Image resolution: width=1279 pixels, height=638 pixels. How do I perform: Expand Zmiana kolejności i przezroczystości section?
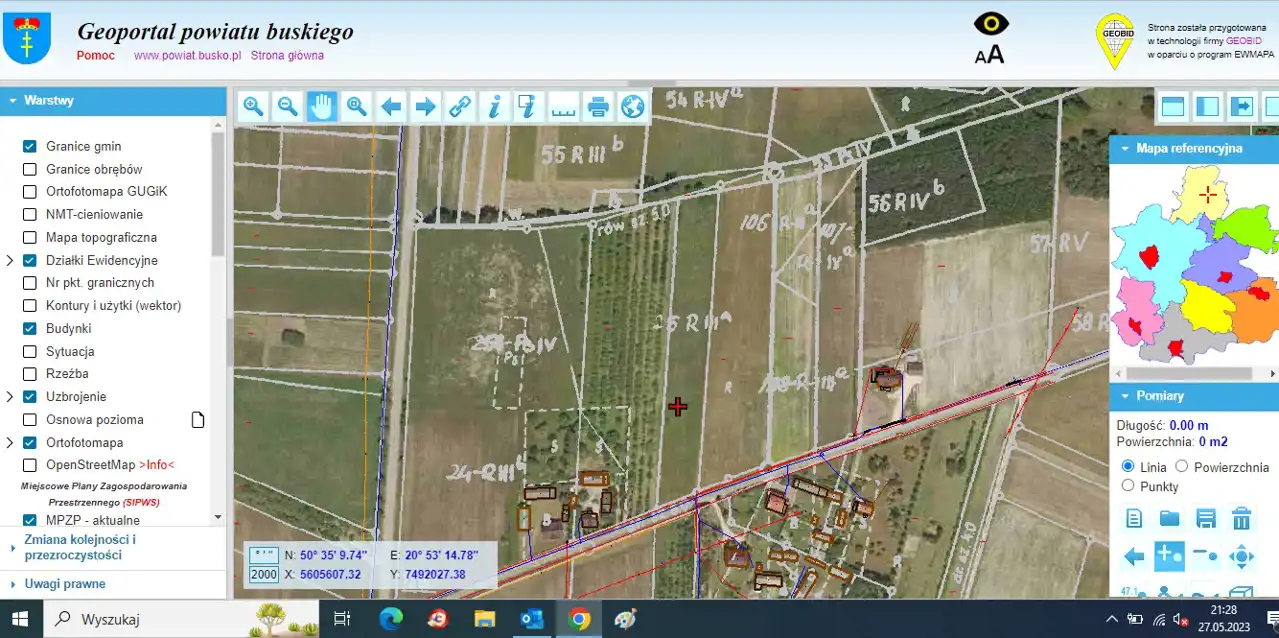pos(80,547)
